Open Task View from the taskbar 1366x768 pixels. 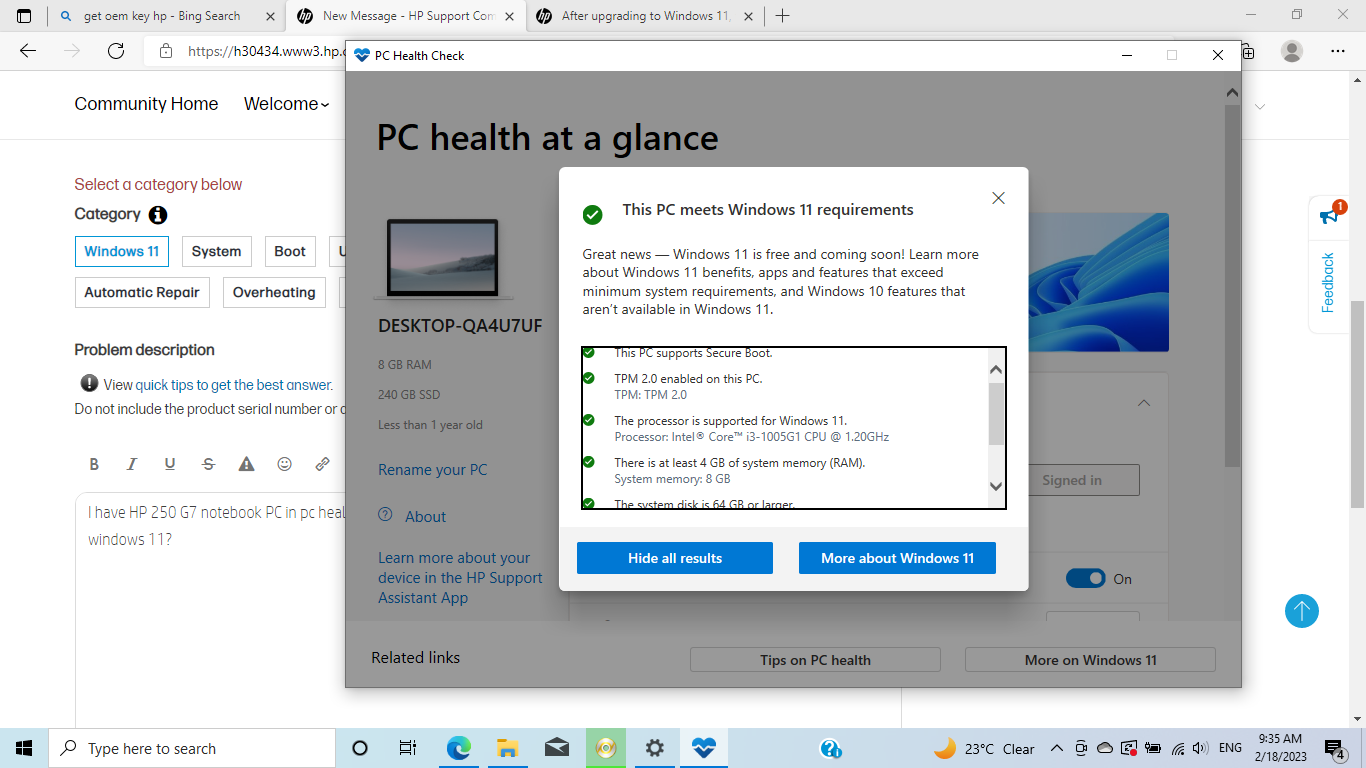(x=407, y=748)
